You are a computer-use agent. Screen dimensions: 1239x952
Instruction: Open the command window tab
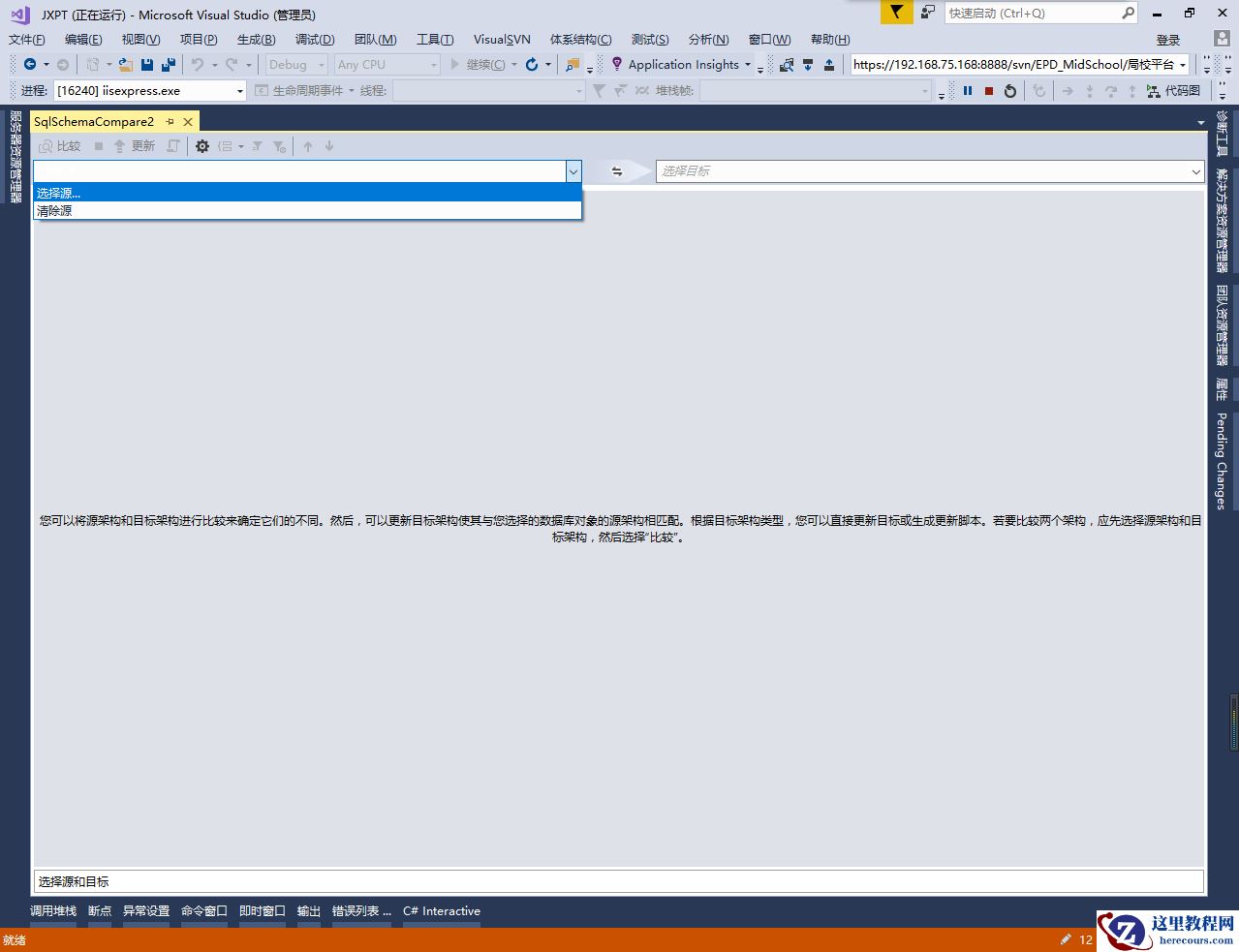[204, 911]
